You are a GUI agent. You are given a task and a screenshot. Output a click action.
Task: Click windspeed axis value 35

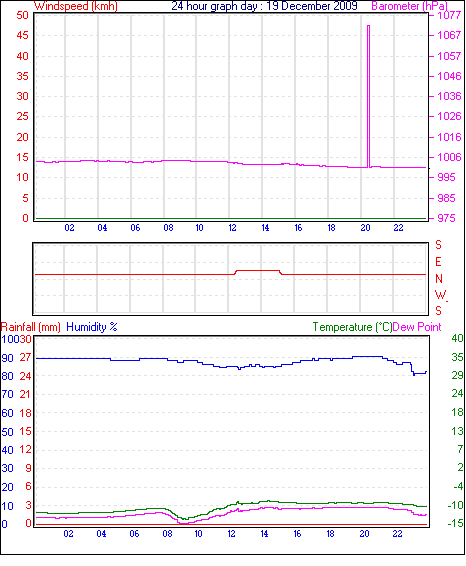pyautogui.click(x=22, y=76)
